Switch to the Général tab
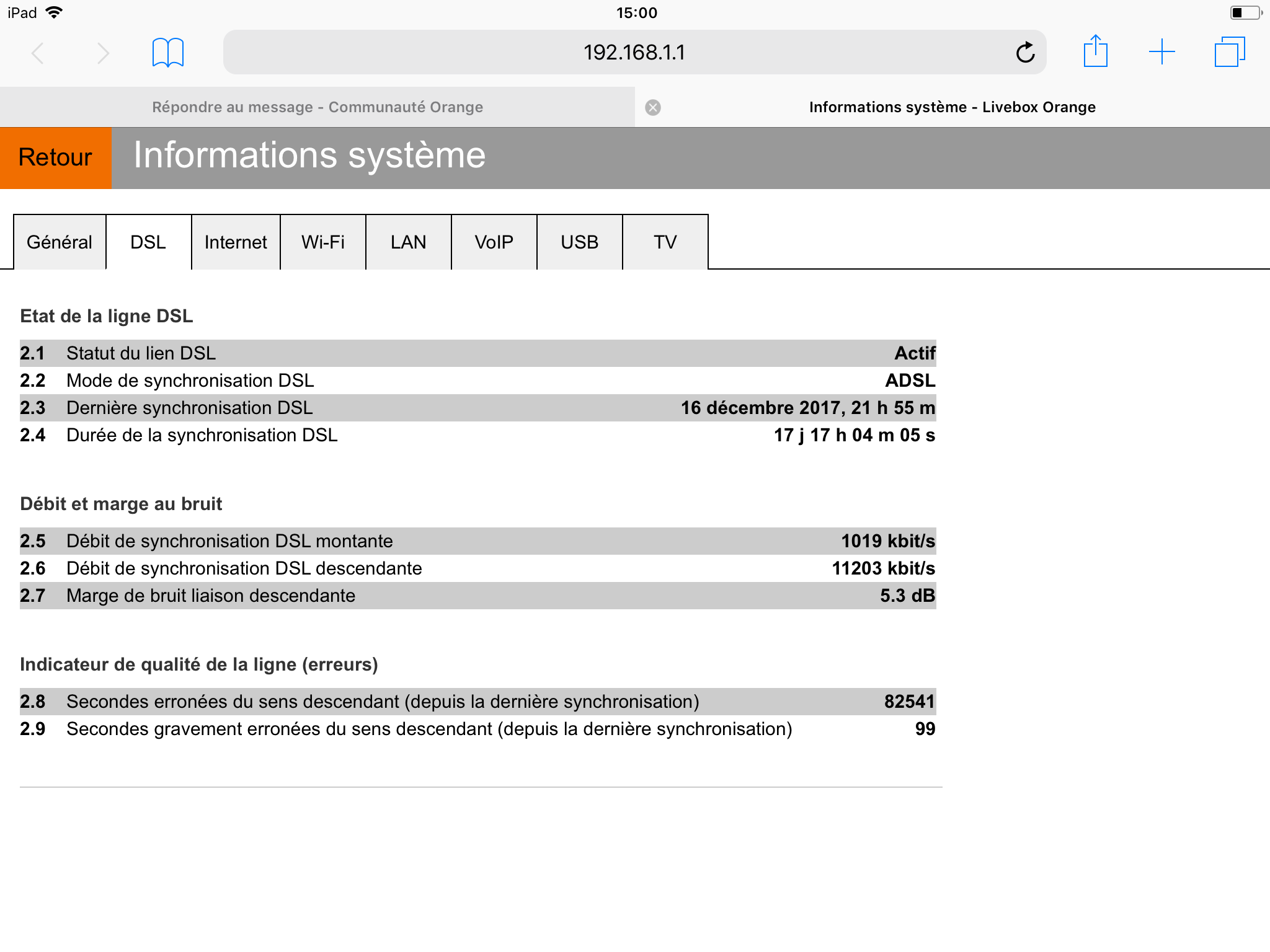The image size is (1270, 952). point(60,242)
